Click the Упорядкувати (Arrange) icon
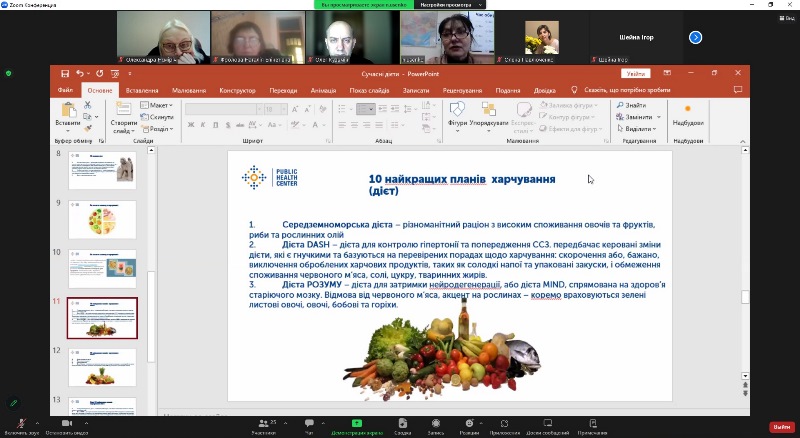 (489, 109)
